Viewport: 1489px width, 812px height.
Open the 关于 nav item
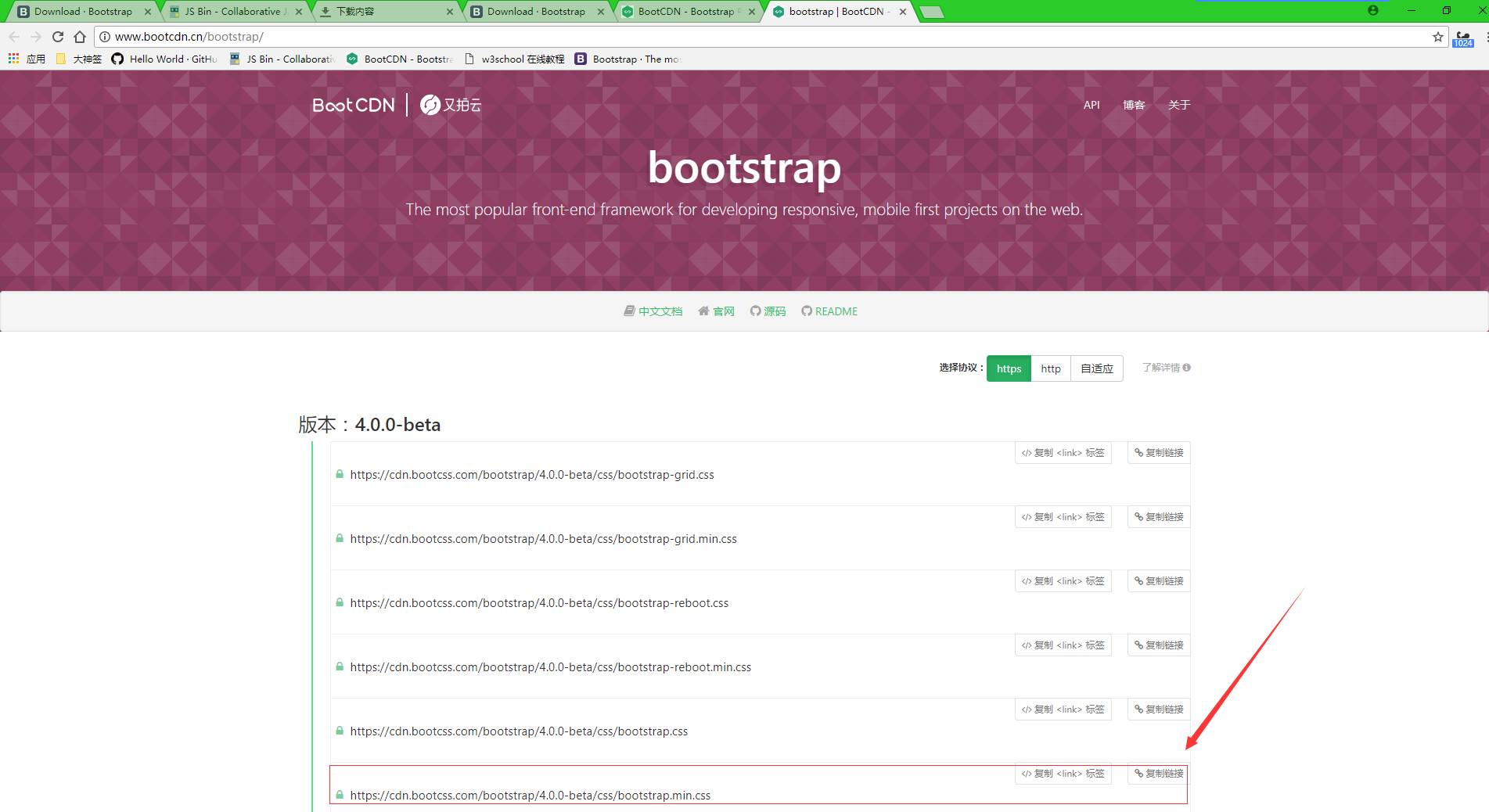(x=1179, y=105)
